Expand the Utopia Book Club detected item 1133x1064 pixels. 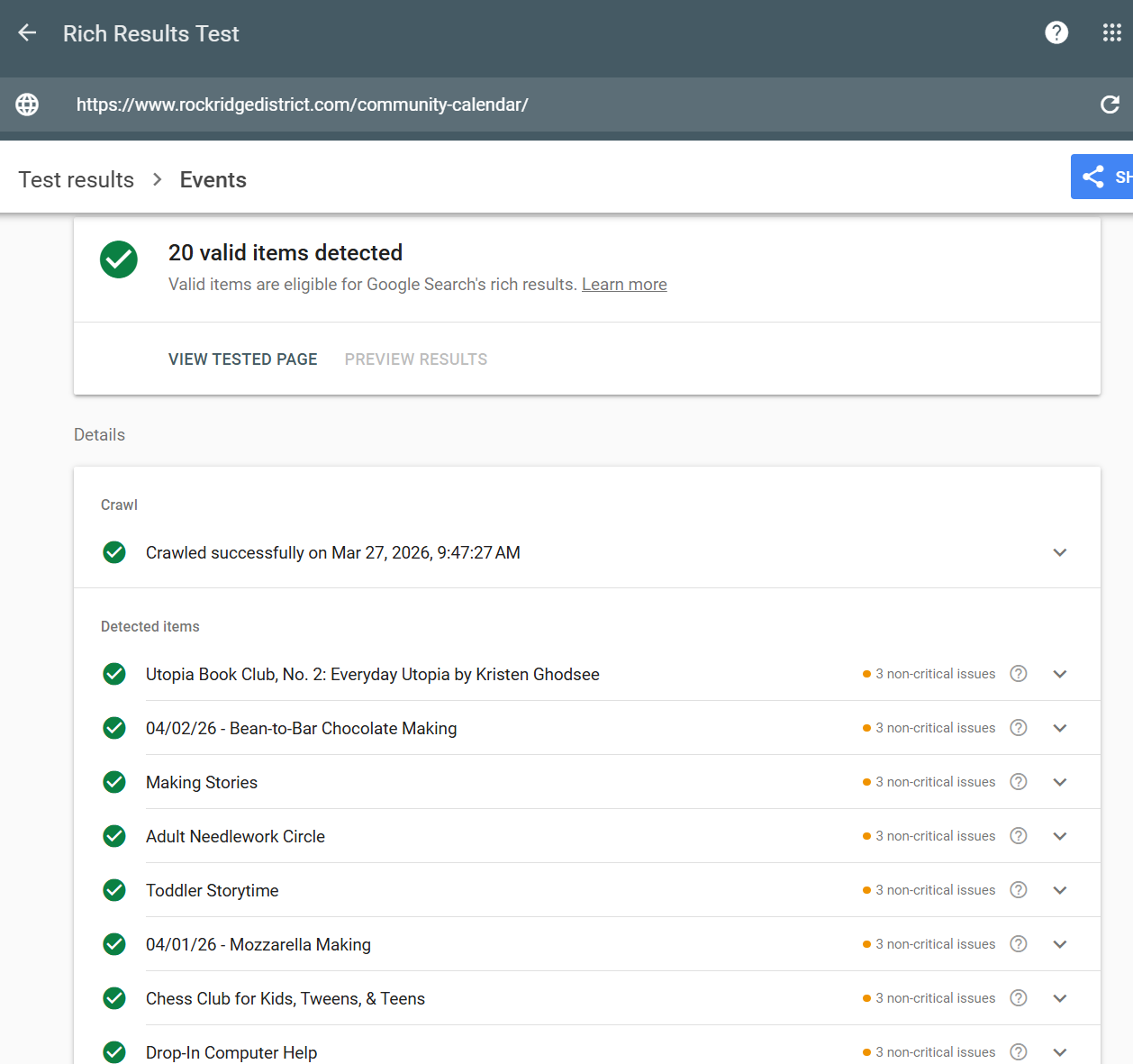tap(1059, 673)
